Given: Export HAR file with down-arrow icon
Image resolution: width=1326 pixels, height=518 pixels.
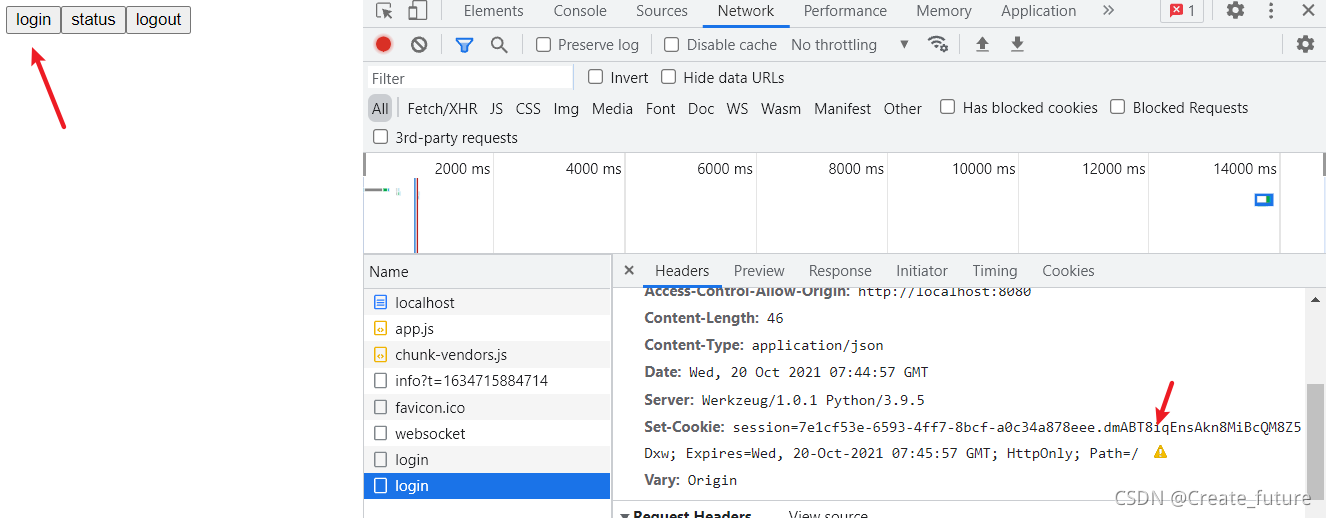Looking at the screenshot, I should (x=1017, y=44).
